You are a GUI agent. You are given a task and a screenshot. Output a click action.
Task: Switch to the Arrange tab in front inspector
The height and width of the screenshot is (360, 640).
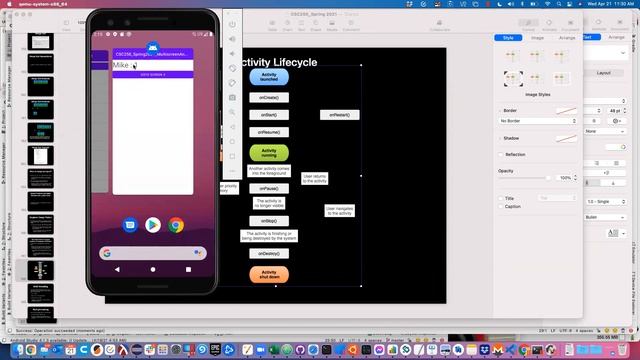567,38
